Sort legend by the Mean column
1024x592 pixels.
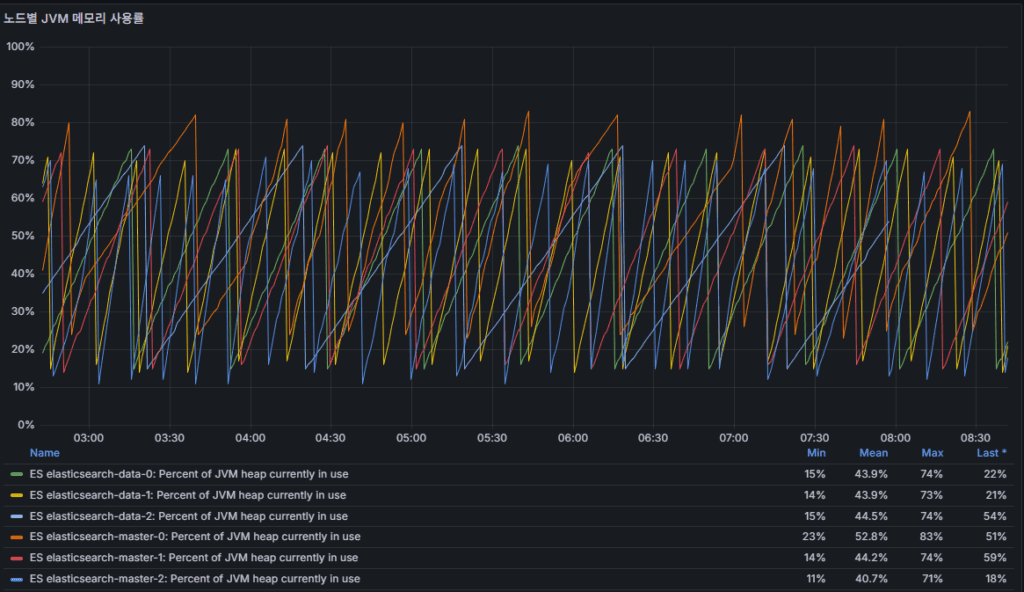873,453
